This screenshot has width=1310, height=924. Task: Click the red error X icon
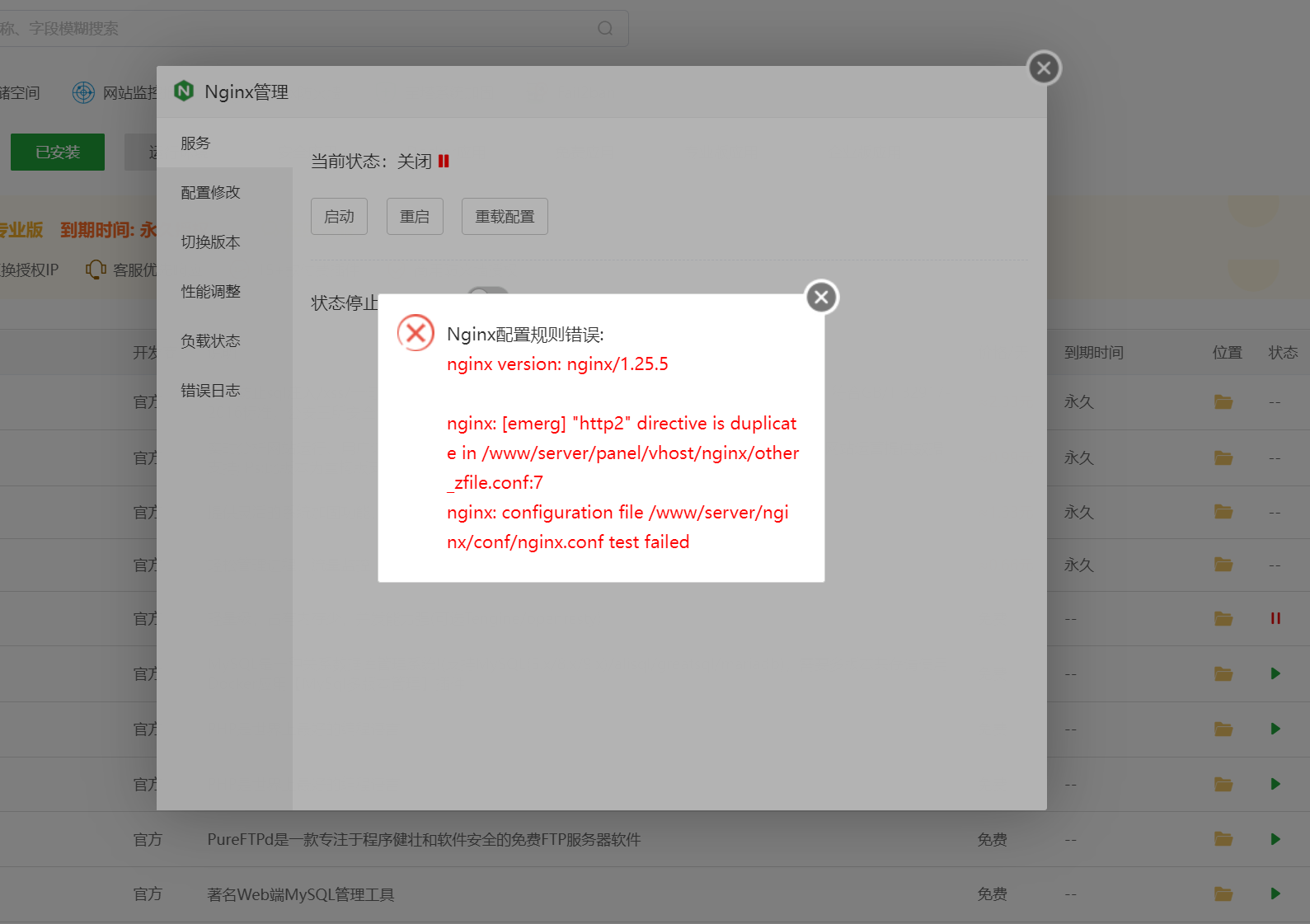(416, 333)
